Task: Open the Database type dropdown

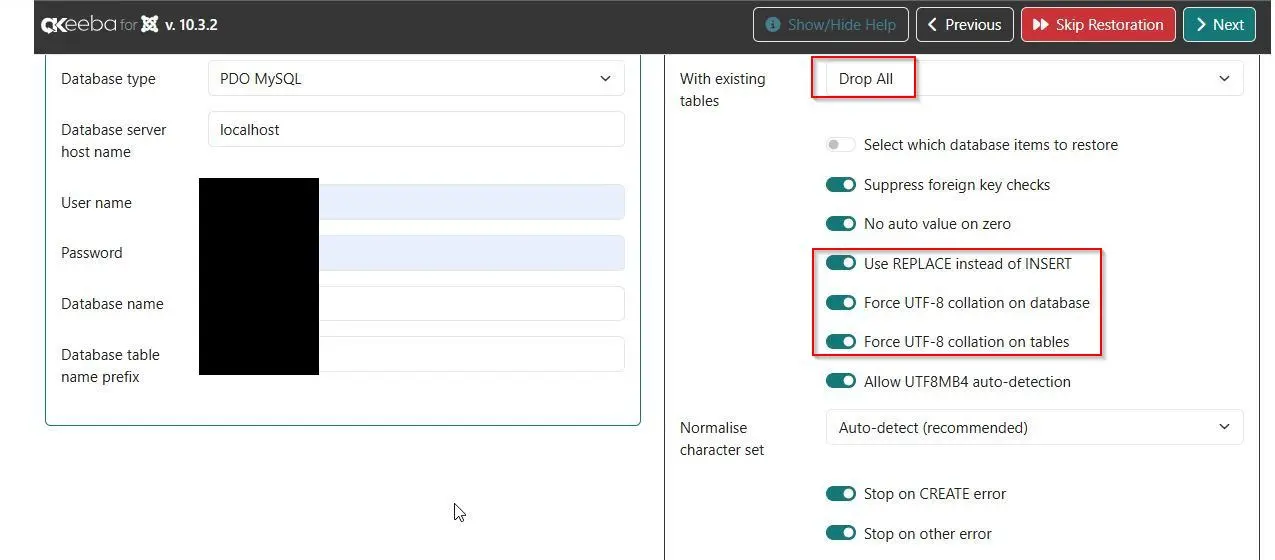Action: pos(416,79)
